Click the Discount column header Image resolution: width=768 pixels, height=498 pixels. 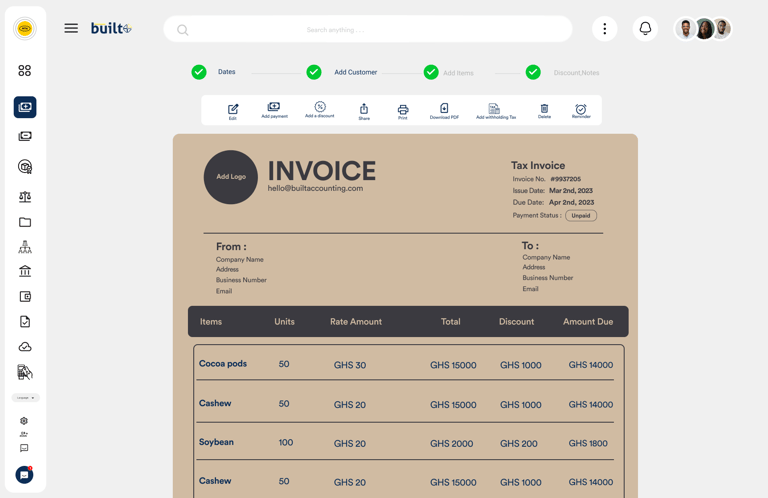point(516,322)
